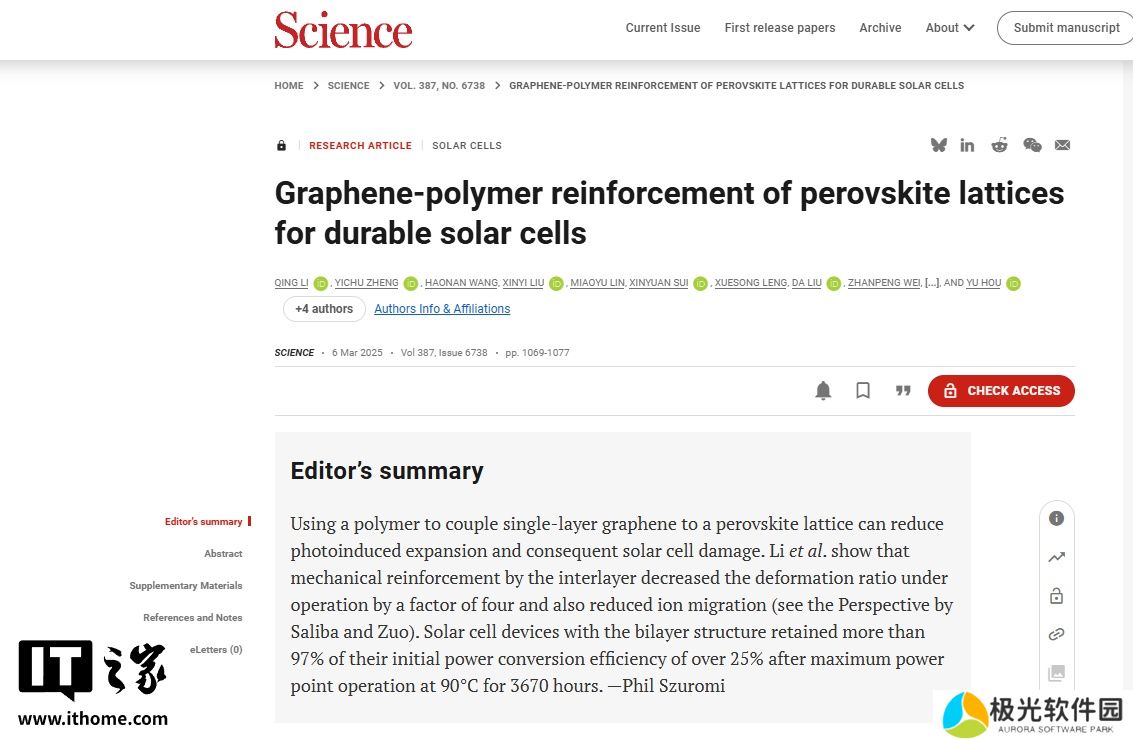The height and width of the screenshot is (740, 1133).
Task: Click the CHECK ACCESS button
Action: point(1001,391)
